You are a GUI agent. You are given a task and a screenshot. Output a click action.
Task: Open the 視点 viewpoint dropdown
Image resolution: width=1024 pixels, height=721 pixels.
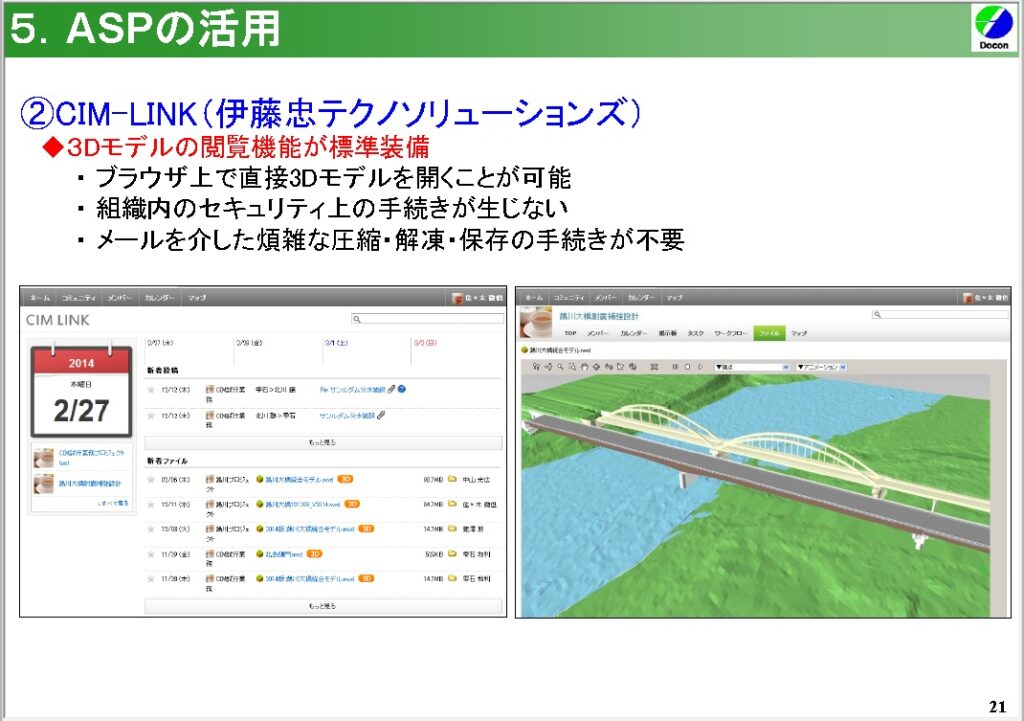pyautogui.click(x=751, y=367)
